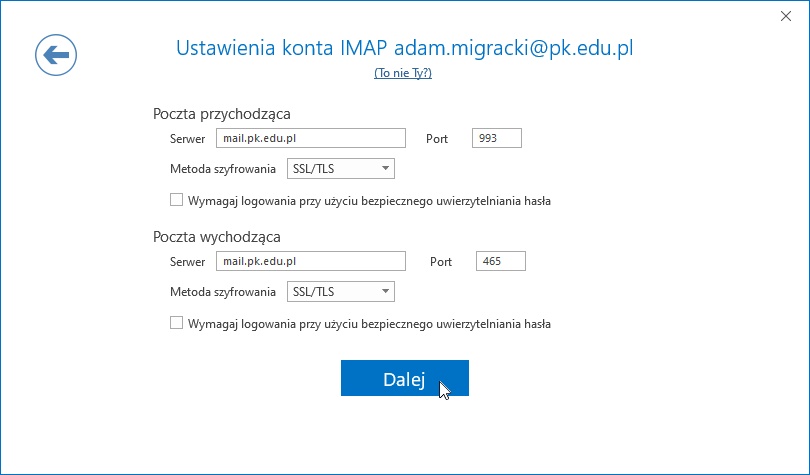Click the outgoing mail server field
The image size is (810, 475).
[x=310, y=261]
